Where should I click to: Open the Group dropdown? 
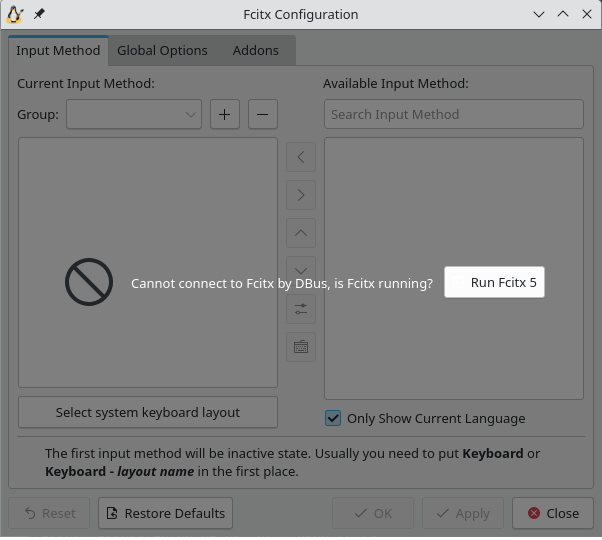[134, 114]
